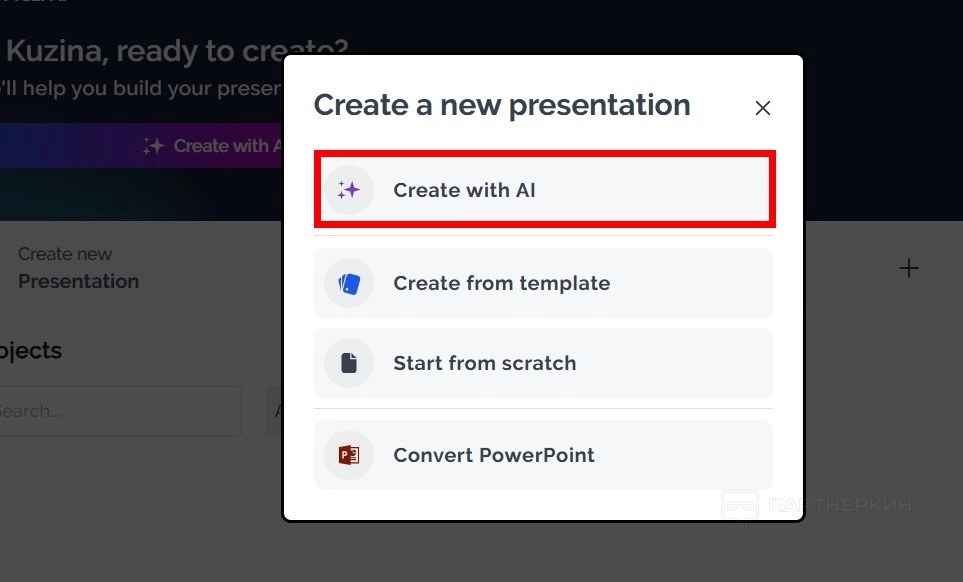963x582 pixels.
Task: Select the Create from template option text
Action: point(501,283)
